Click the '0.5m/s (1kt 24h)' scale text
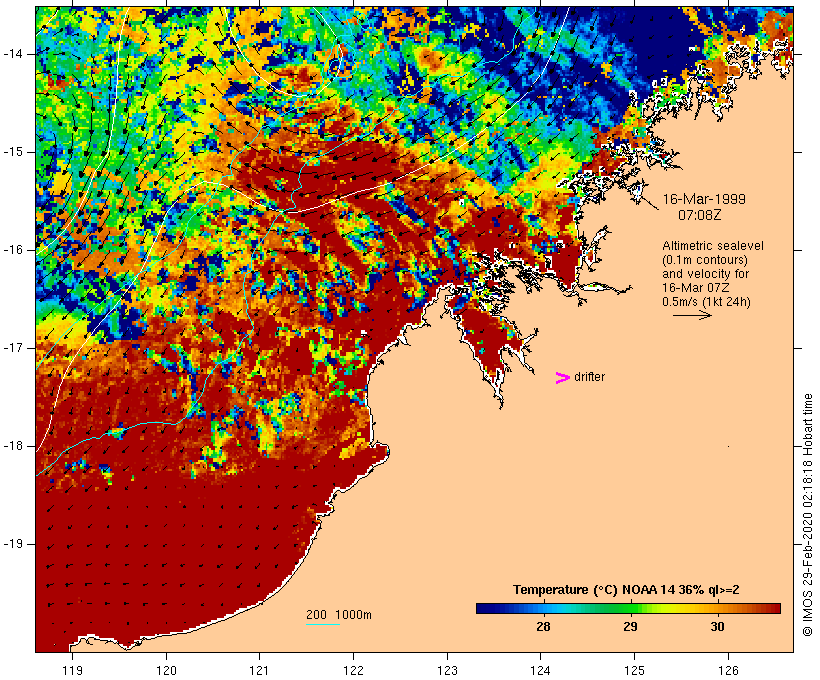Image resolution: width=820 pixels, height=680 pixels. (706, 302)
